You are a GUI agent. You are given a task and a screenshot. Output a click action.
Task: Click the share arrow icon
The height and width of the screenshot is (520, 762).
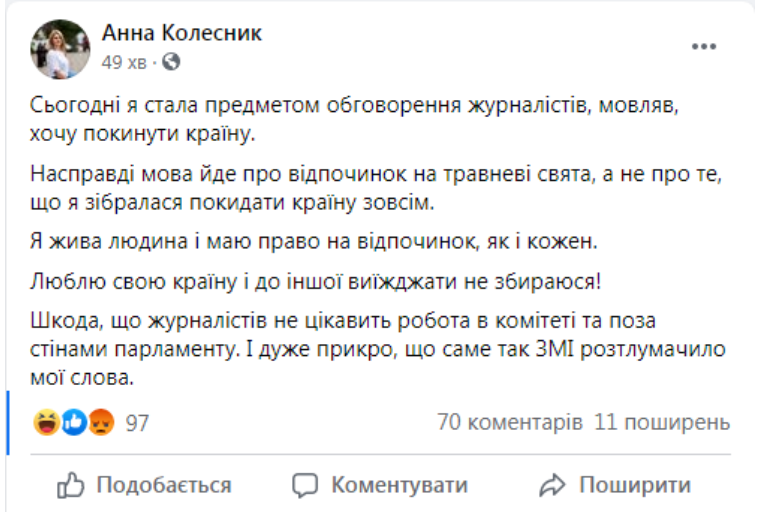[552, 486]
